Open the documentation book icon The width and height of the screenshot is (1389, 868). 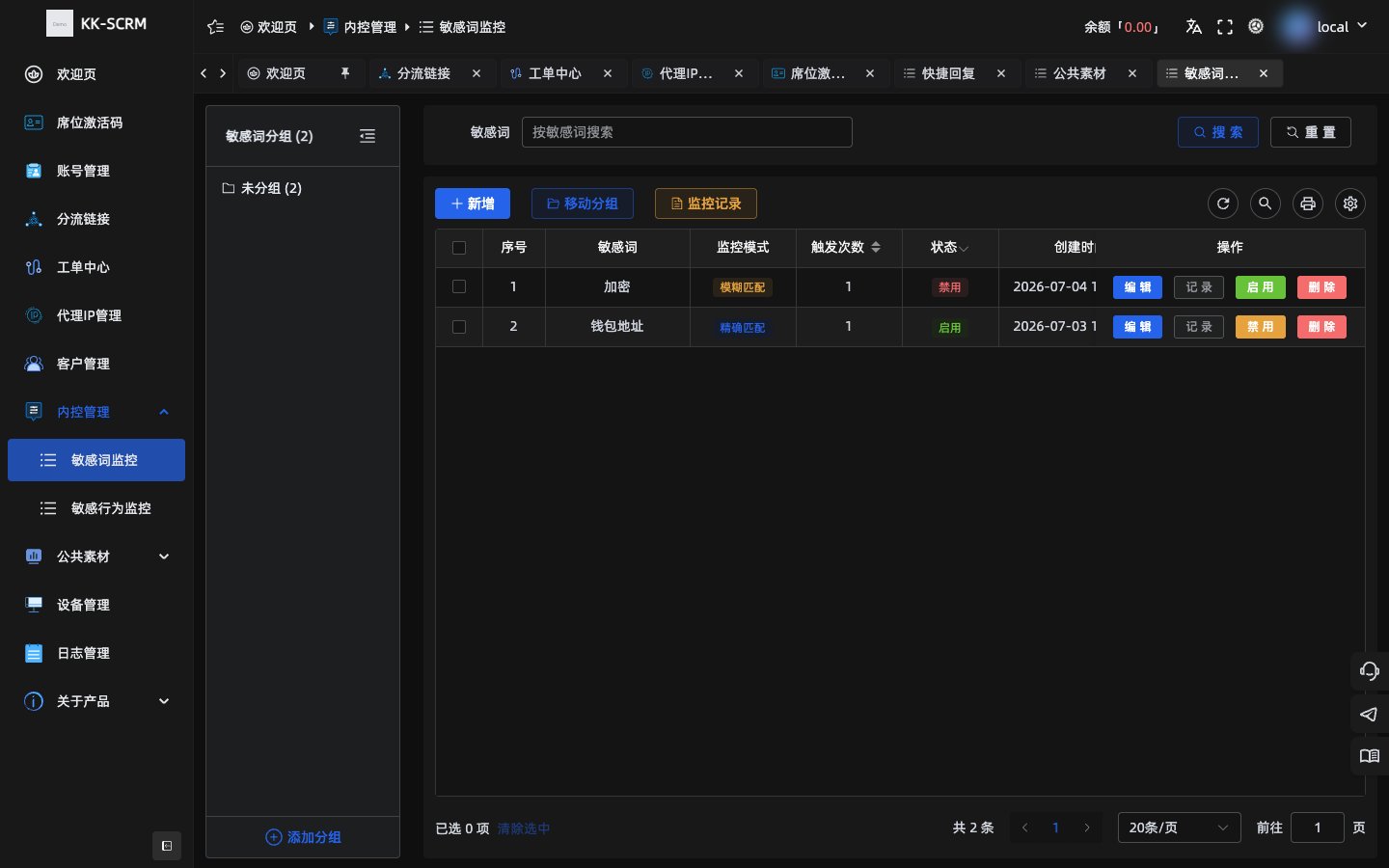[1370, 756]
